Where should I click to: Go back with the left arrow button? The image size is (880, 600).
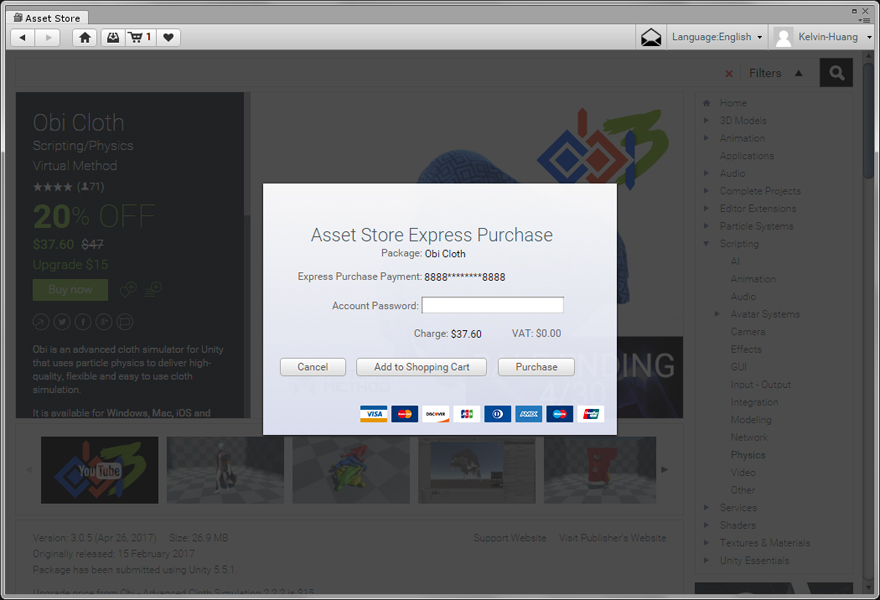(x=23, y=38)
